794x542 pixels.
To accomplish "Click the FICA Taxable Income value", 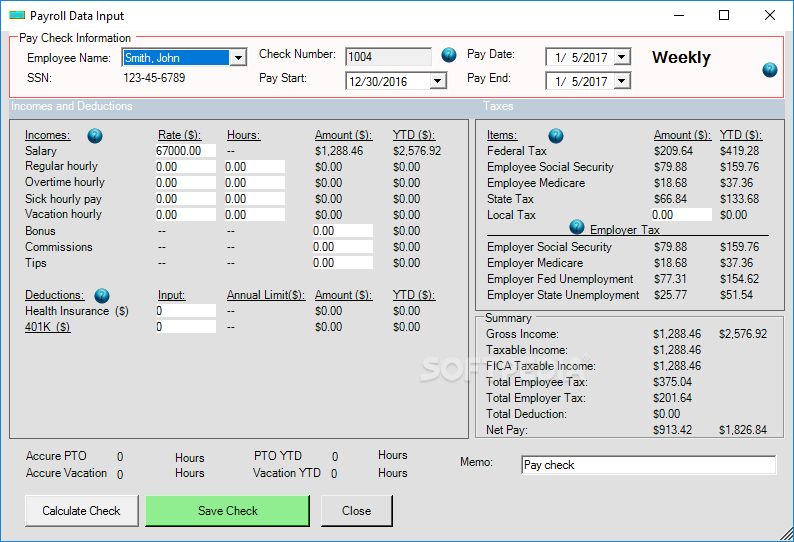I will pyautogui.click(x=677, y=366).
